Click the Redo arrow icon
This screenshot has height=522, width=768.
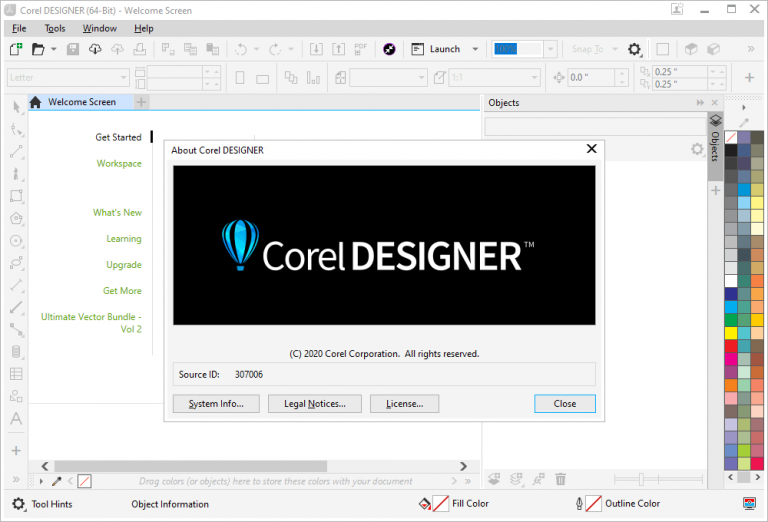coord(275,49)
